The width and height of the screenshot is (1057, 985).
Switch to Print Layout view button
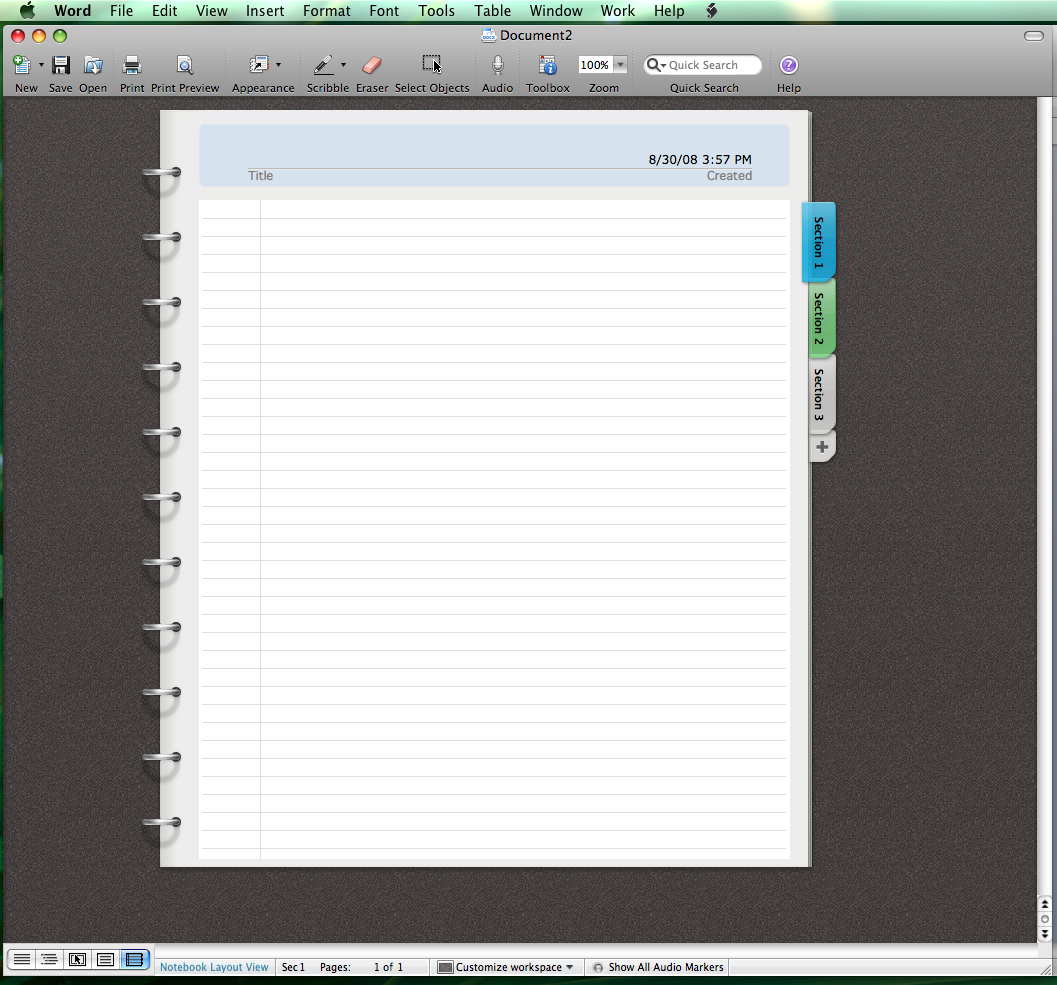coord(105,959)
